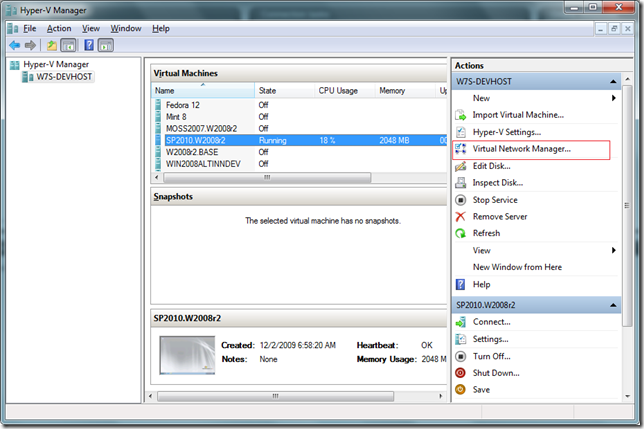This screenshot has height=429, width=644.
Task: Click Stop Service action text
Action: [495, 200]
